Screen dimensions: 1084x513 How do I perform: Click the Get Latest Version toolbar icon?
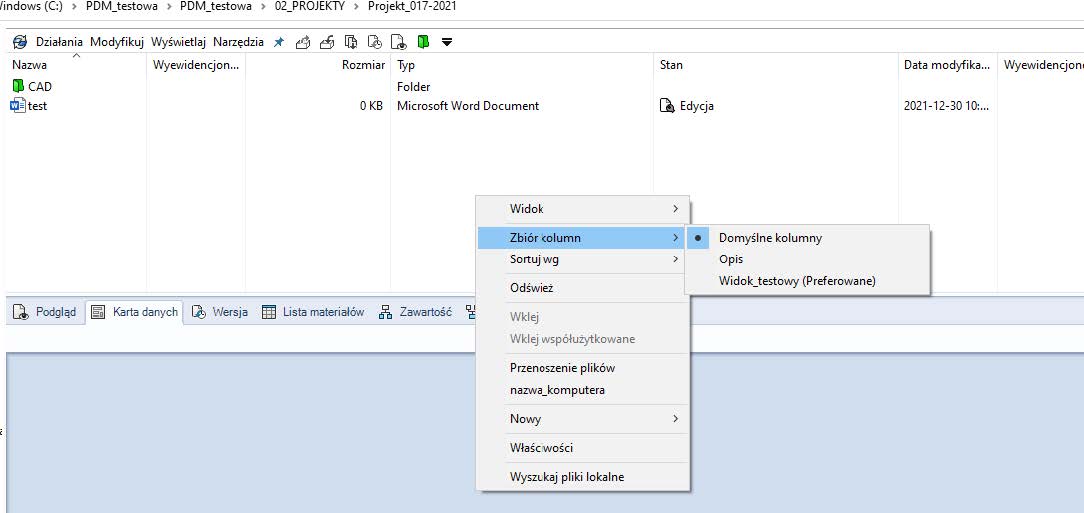pyautogui.click(x=351, y=42)
